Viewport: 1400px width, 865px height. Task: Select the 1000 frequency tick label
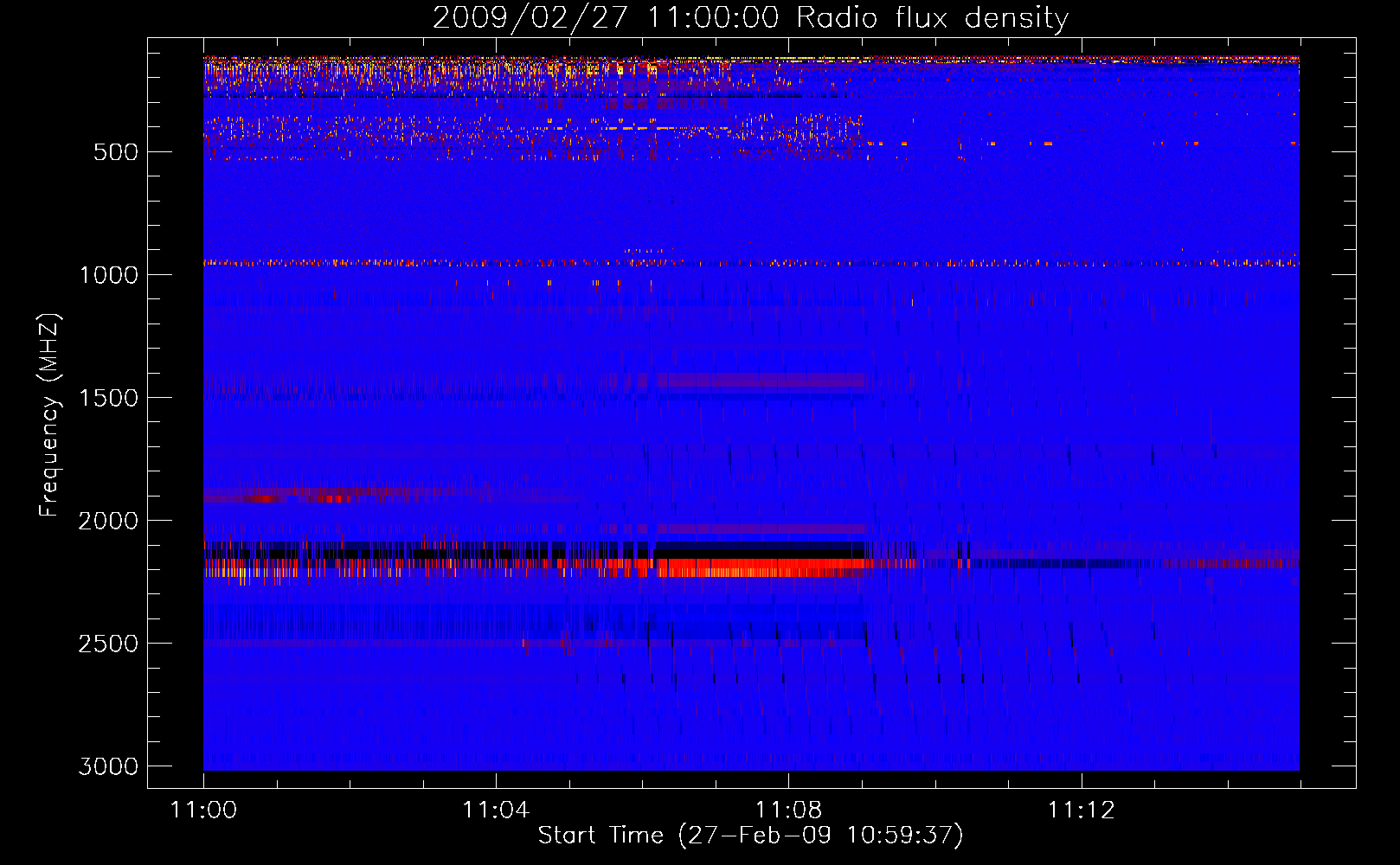[108, 275]
